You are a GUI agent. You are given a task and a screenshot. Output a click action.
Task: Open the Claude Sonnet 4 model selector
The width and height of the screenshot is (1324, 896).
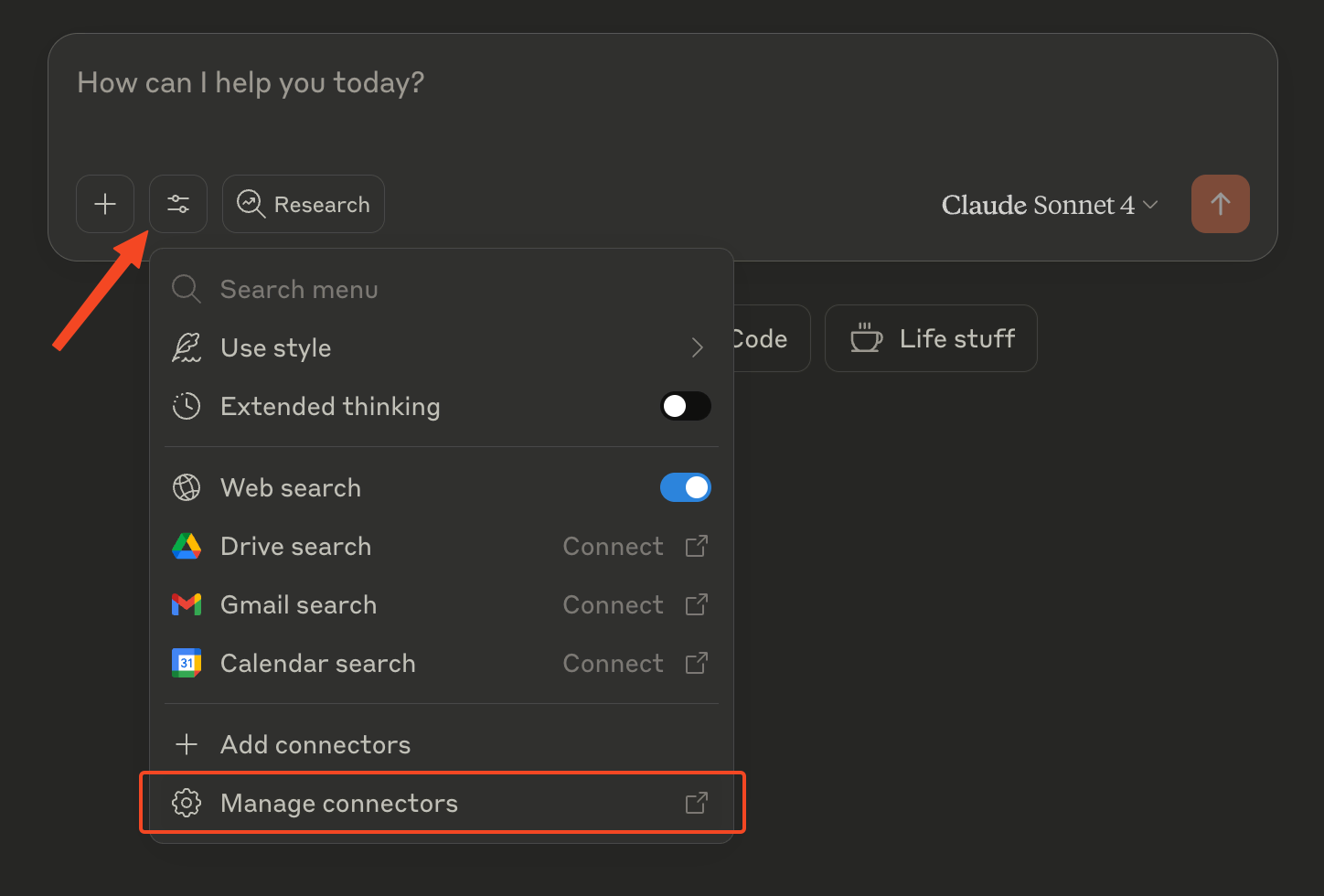tap(1050, 205)
